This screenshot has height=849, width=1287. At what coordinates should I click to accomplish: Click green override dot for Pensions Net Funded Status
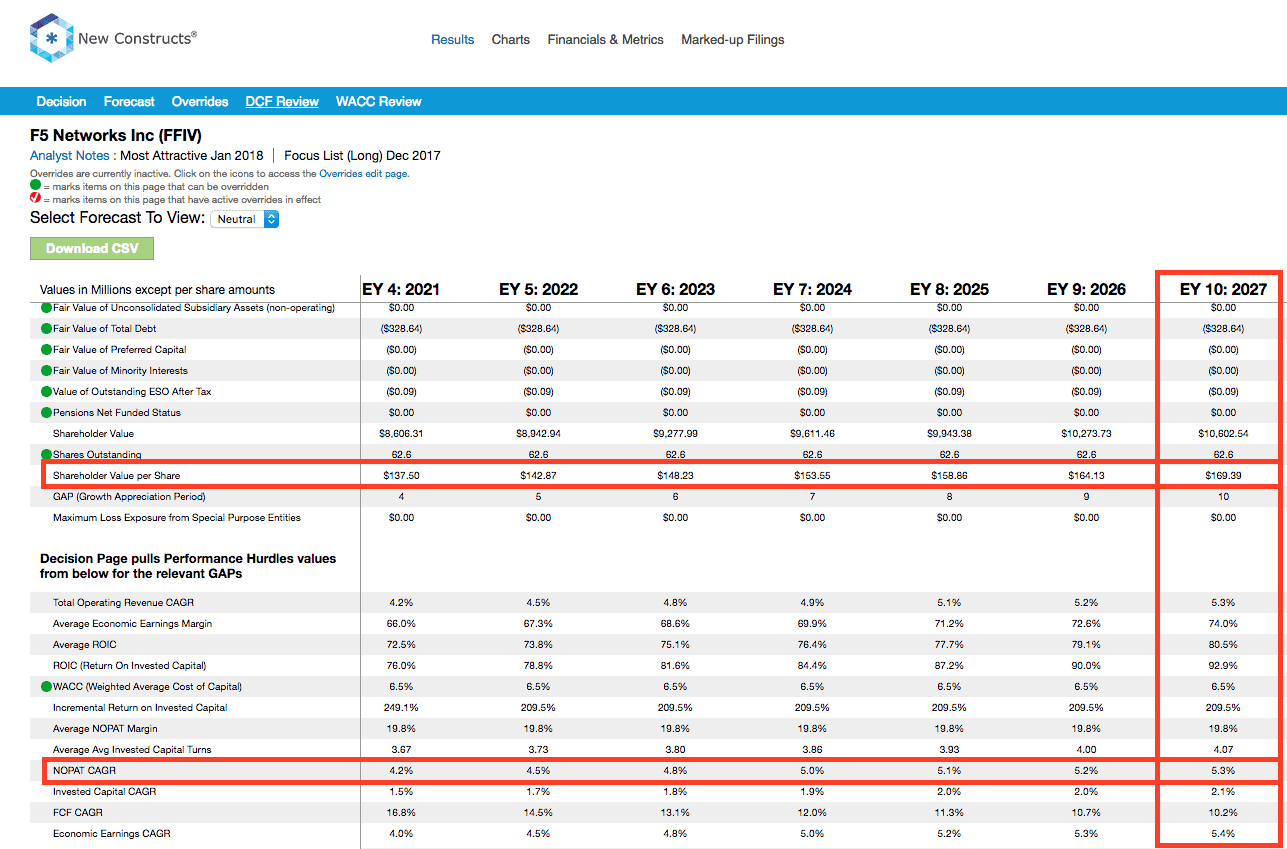[46, 412]
